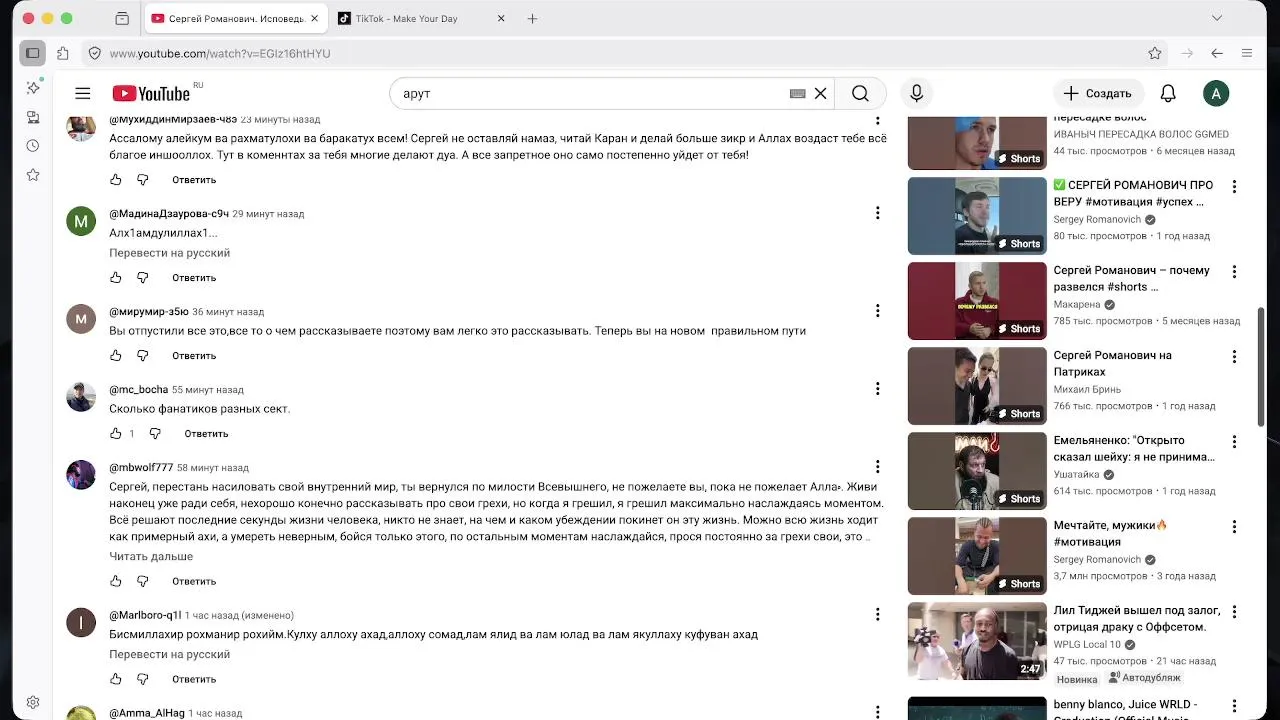Bookmark this page with the star icon
The height and width of the screenshot is (720, 1280).
tap(1155, 53)
